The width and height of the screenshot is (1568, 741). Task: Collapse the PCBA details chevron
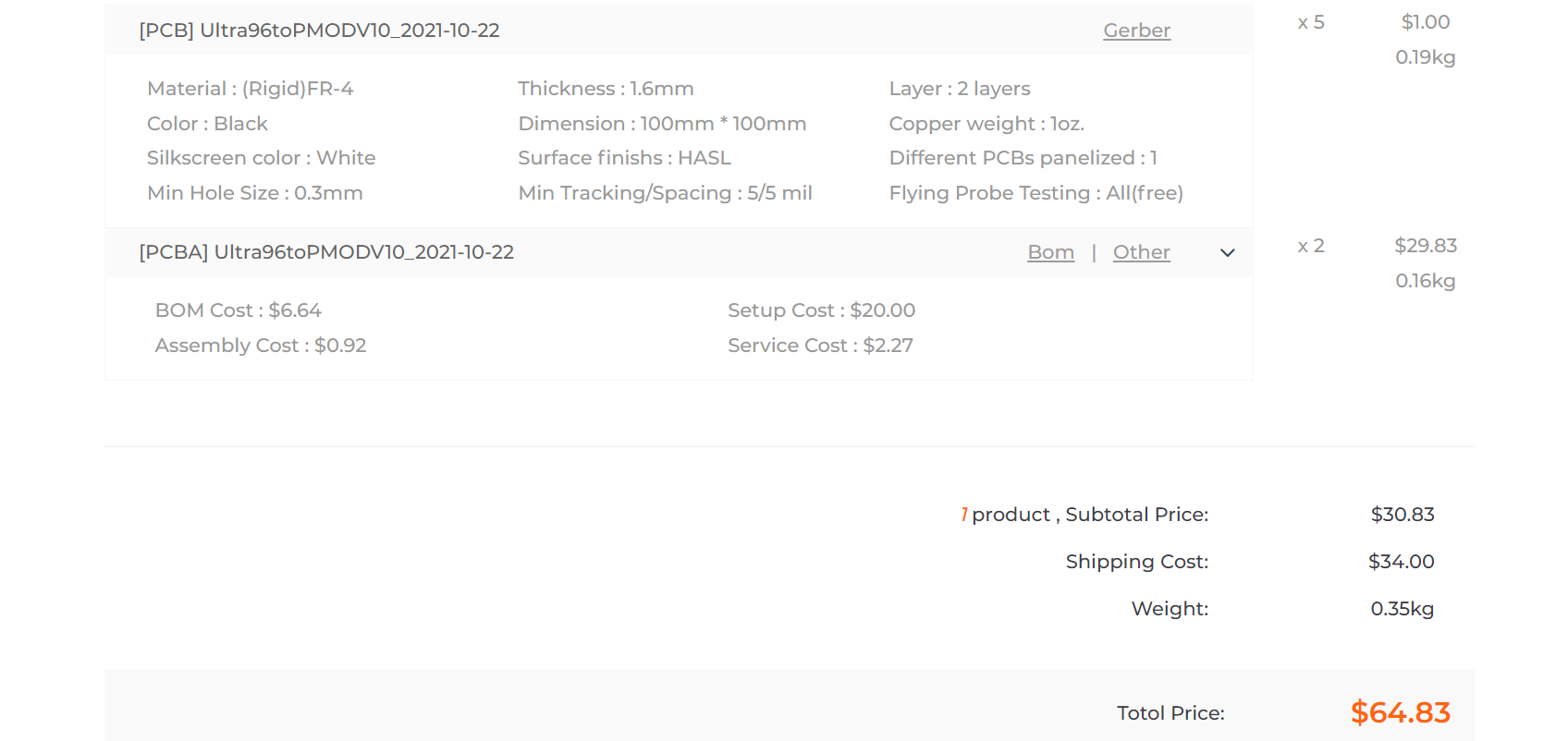(1227, 253)
